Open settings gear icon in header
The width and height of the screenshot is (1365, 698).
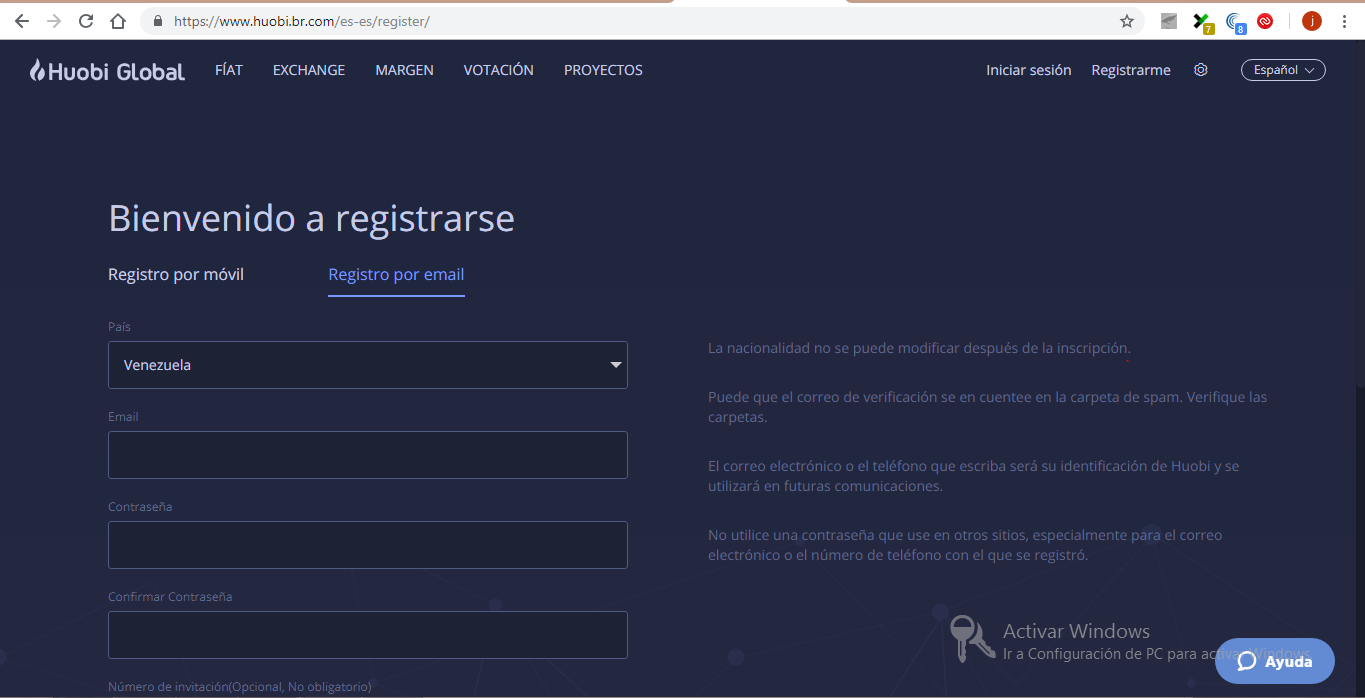click(x=1201, y=70)
